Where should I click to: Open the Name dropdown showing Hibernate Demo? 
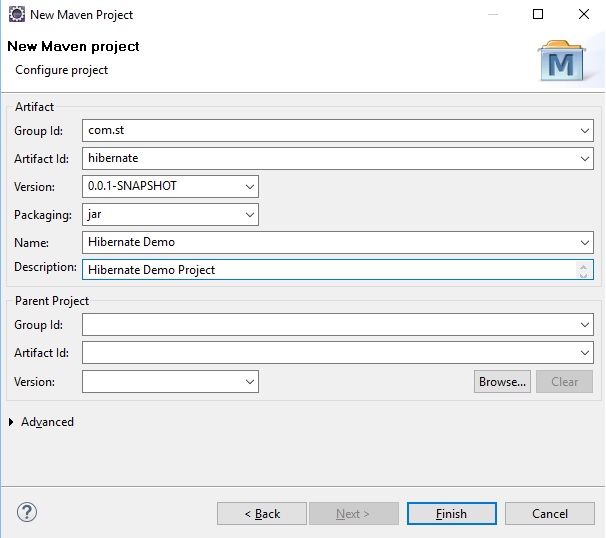coord(585,242)
